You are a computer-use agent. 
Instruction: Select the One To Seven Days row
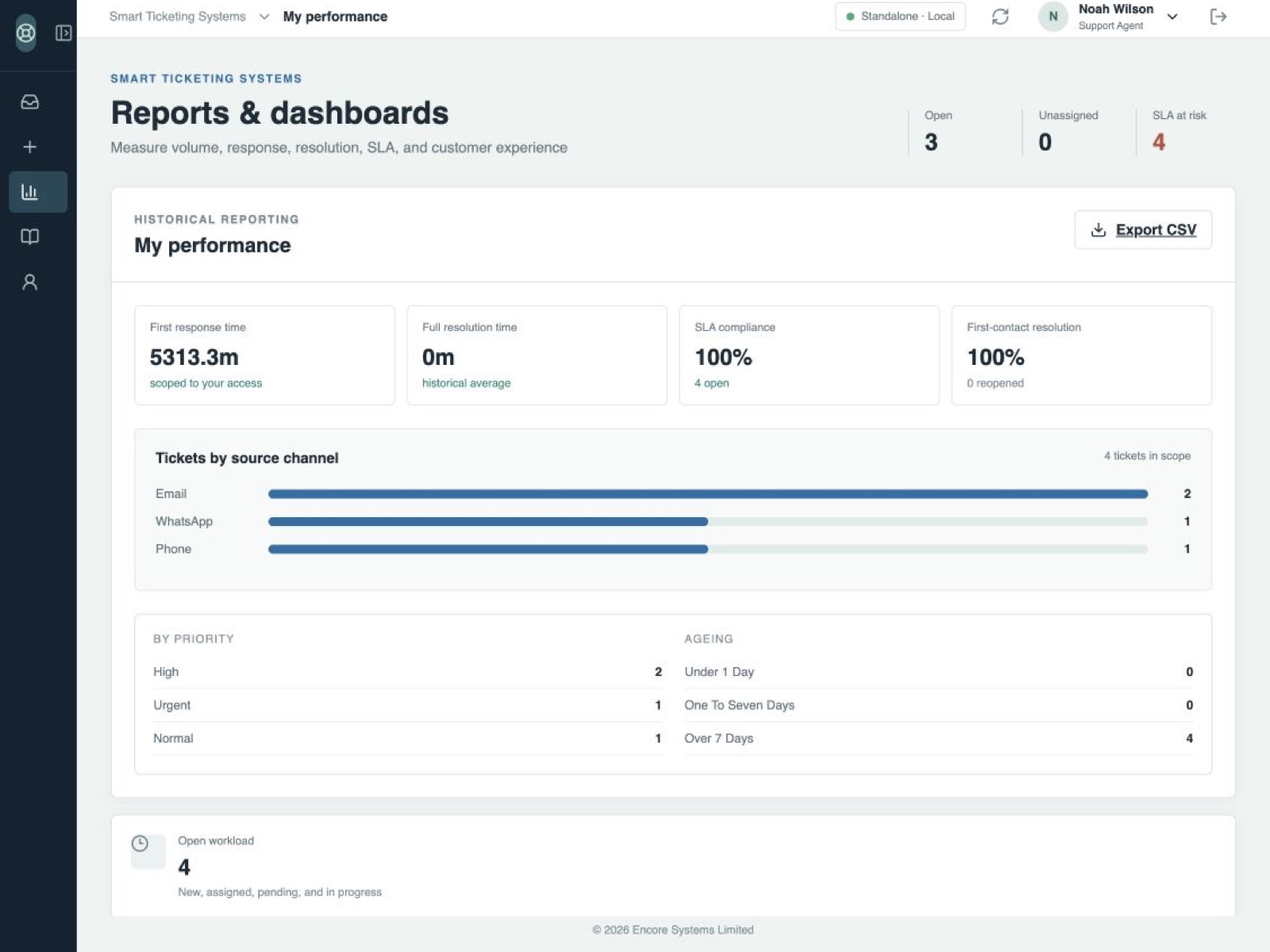(938, 705)
